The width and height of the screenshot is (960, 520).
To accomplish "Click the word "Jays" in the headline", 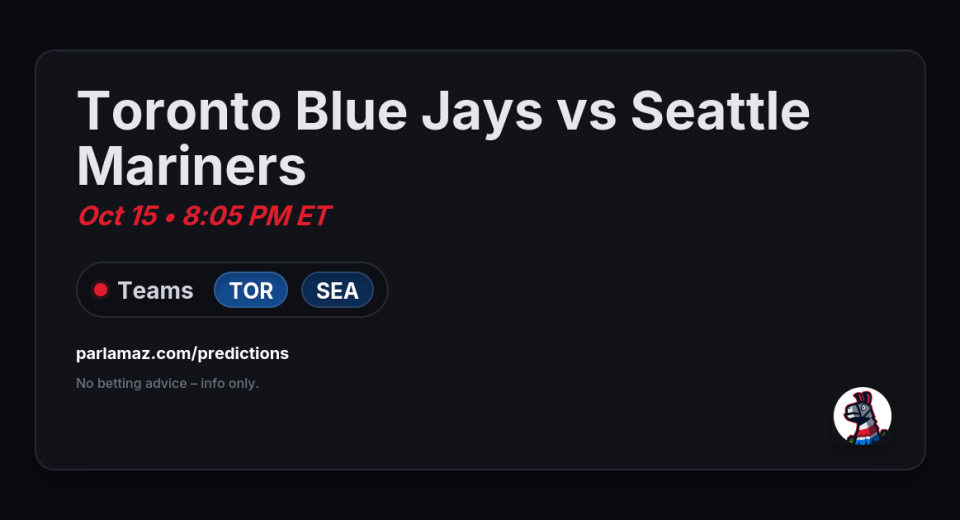I will (x=481, y=111).
